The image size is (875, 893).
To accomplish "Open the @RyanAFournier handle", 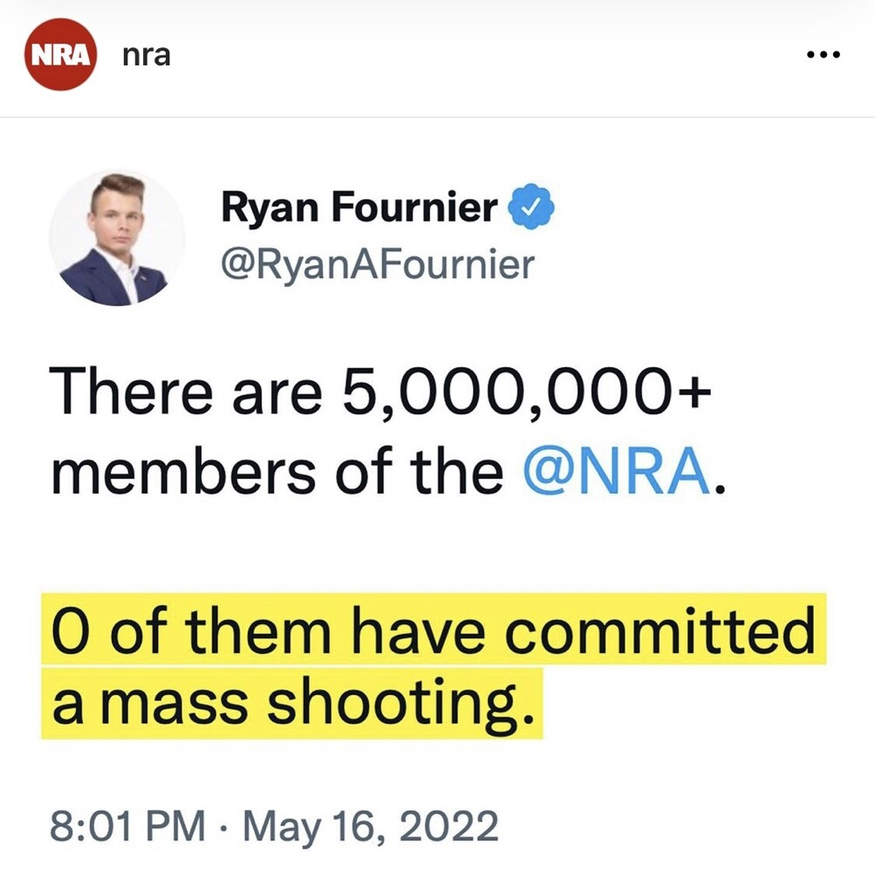I will pyautogui.click(x=378, y=265).
